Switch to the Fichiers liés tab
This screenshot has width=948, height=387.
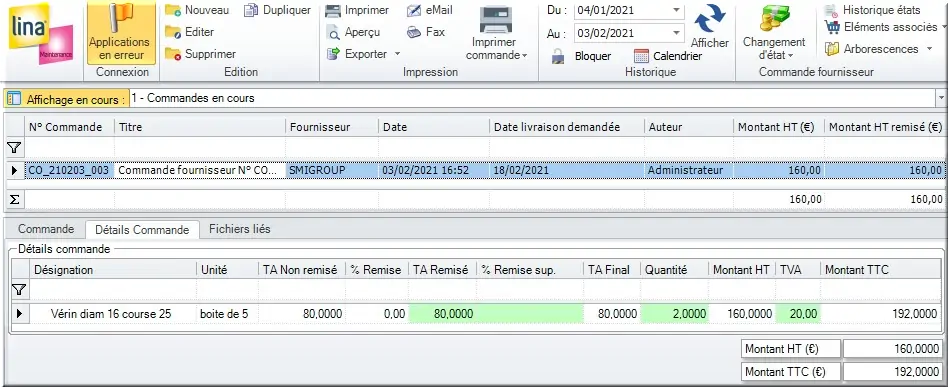[239, 229]
